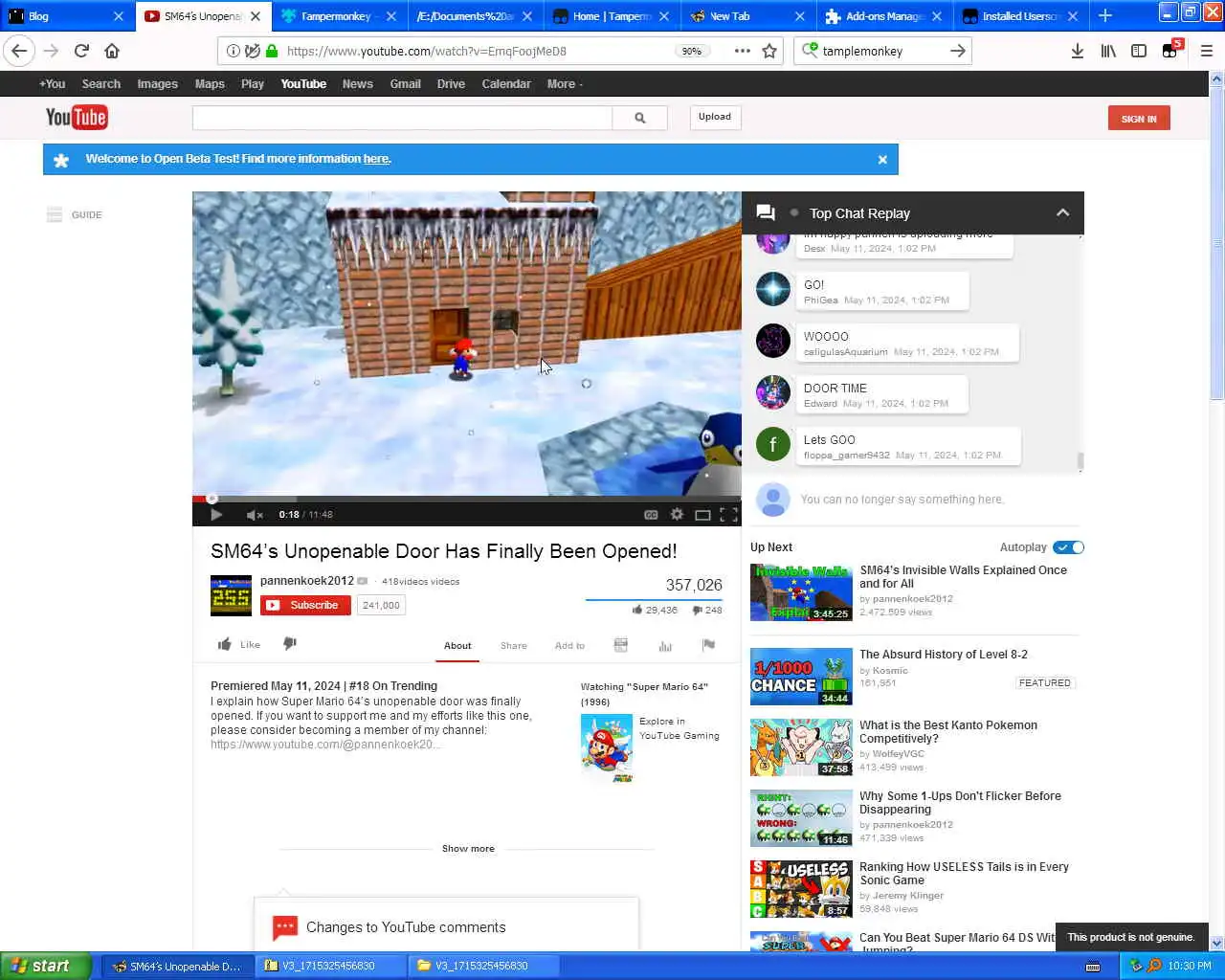Open The Absurd History of Level 8-2
The width and height of the screenshot is (1225, 980).
[943, 655]
